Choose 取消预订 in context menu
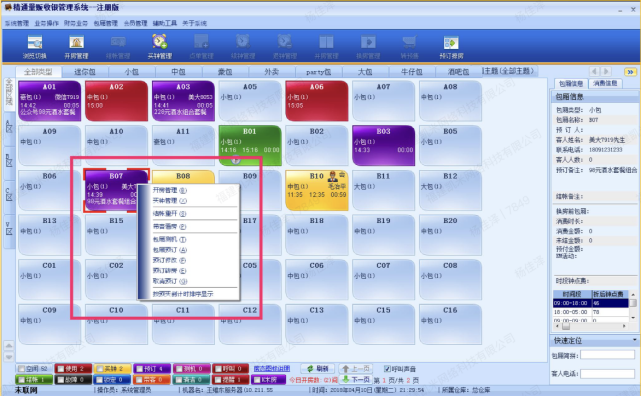The image size is (641, 396). (x=170, y=281)
